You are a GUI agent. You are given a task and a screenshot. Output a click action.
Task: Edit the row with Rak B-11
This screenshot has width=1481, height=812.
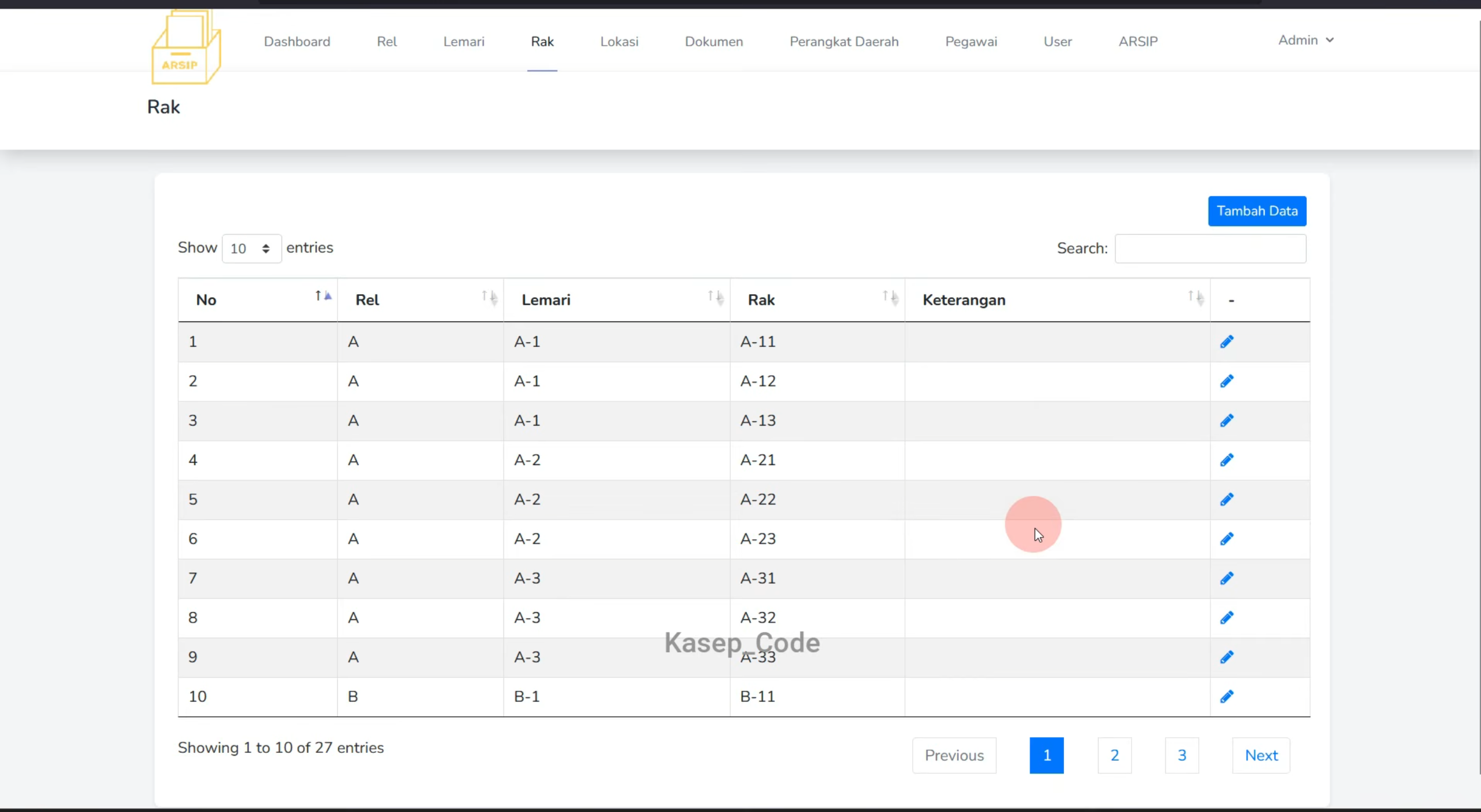click(1227, 696)
